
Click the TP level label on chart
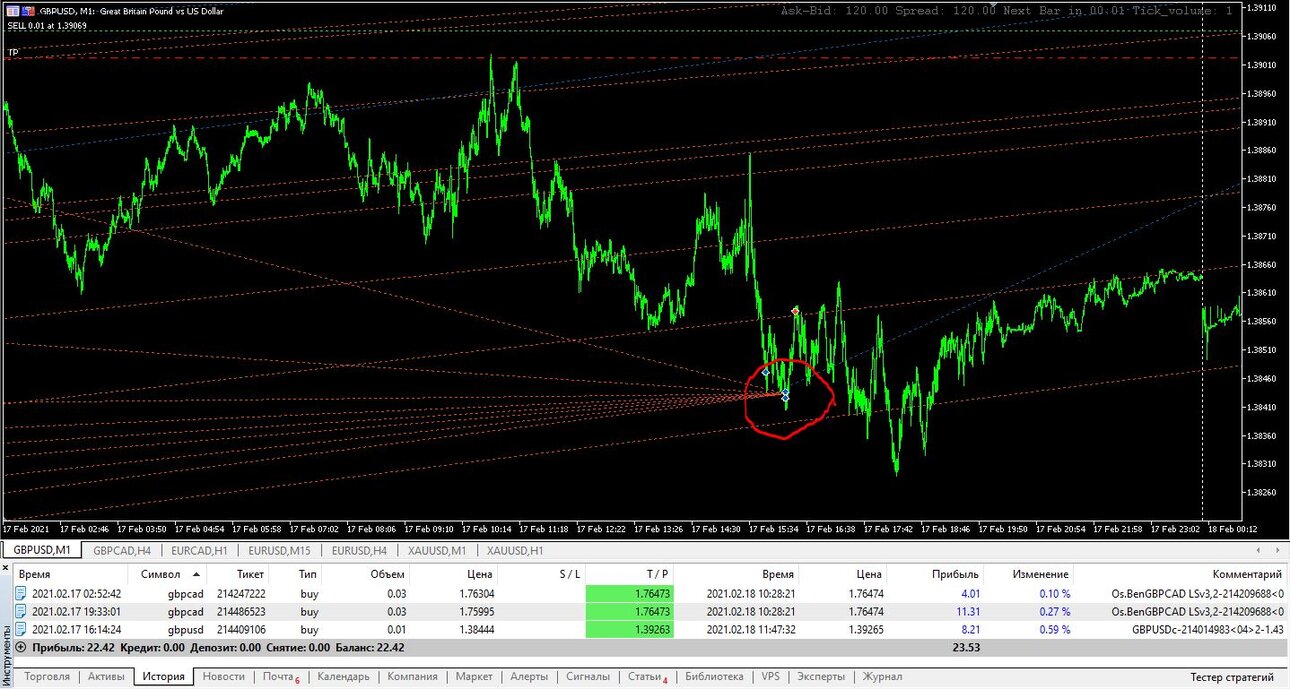(13, 52)
